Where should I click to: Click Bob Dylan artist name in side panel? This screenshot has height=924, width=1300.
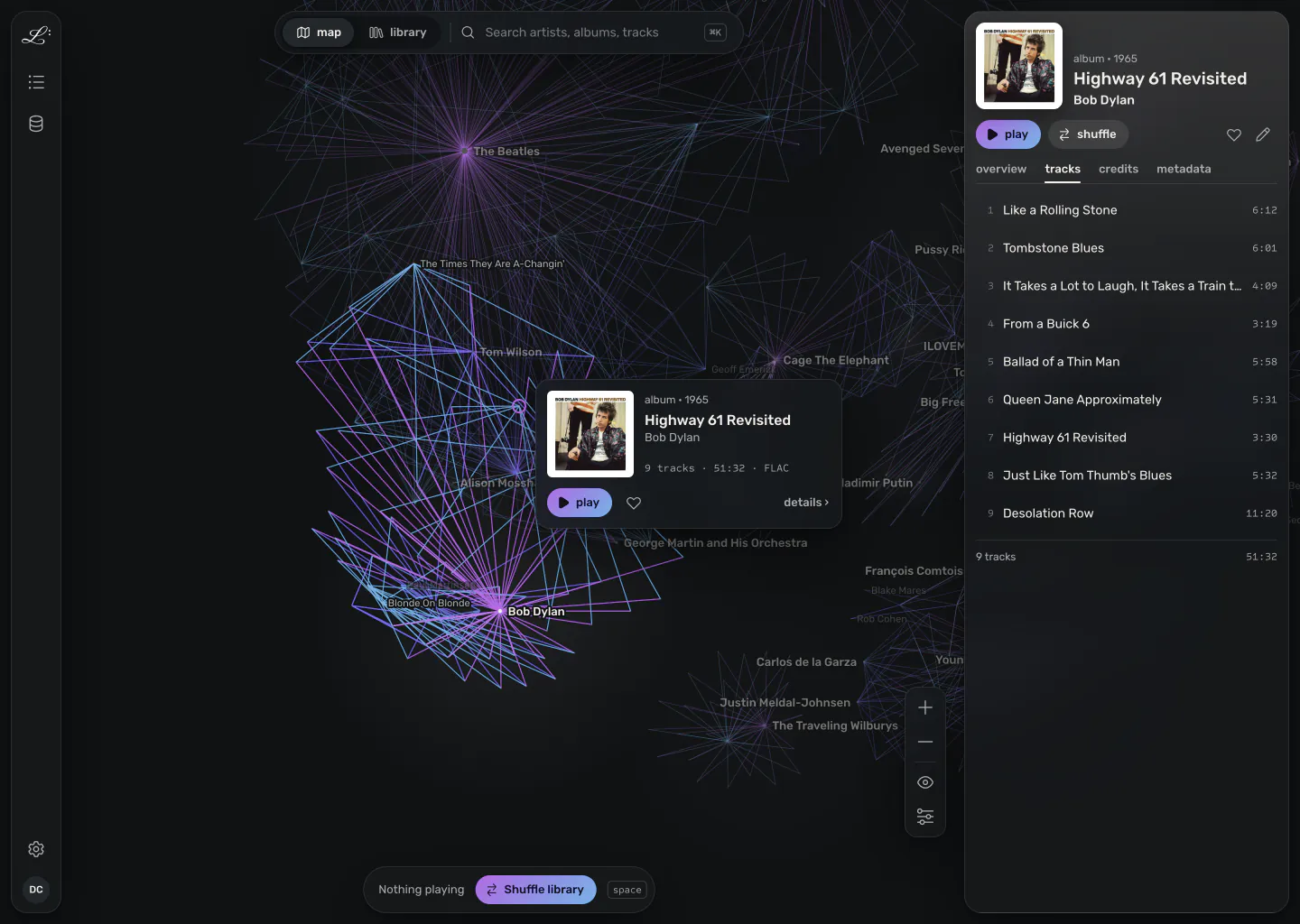1103,100
